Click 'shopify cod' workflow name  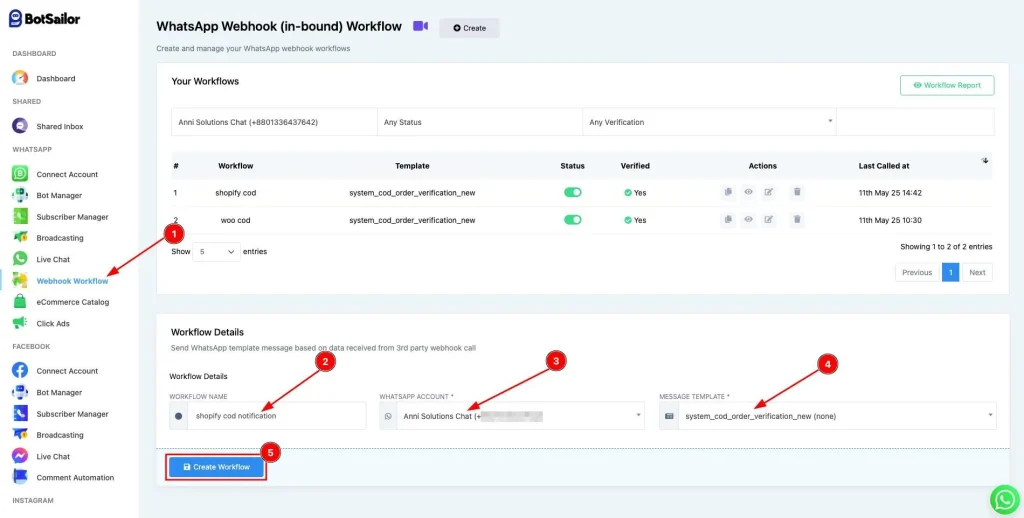(x=236, y=193)
